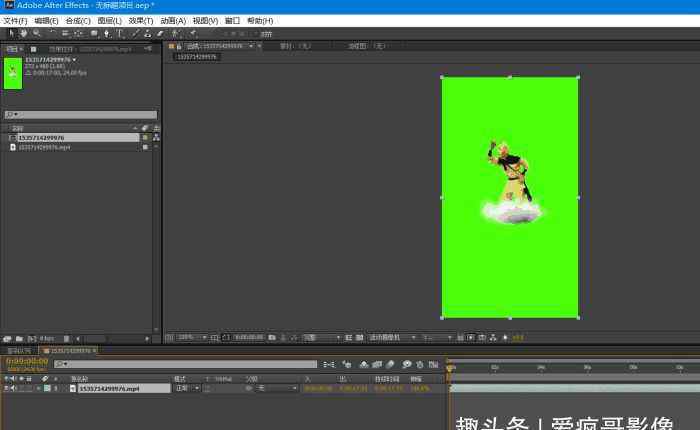Select the Zoom magnifier tool

point(37,33)
